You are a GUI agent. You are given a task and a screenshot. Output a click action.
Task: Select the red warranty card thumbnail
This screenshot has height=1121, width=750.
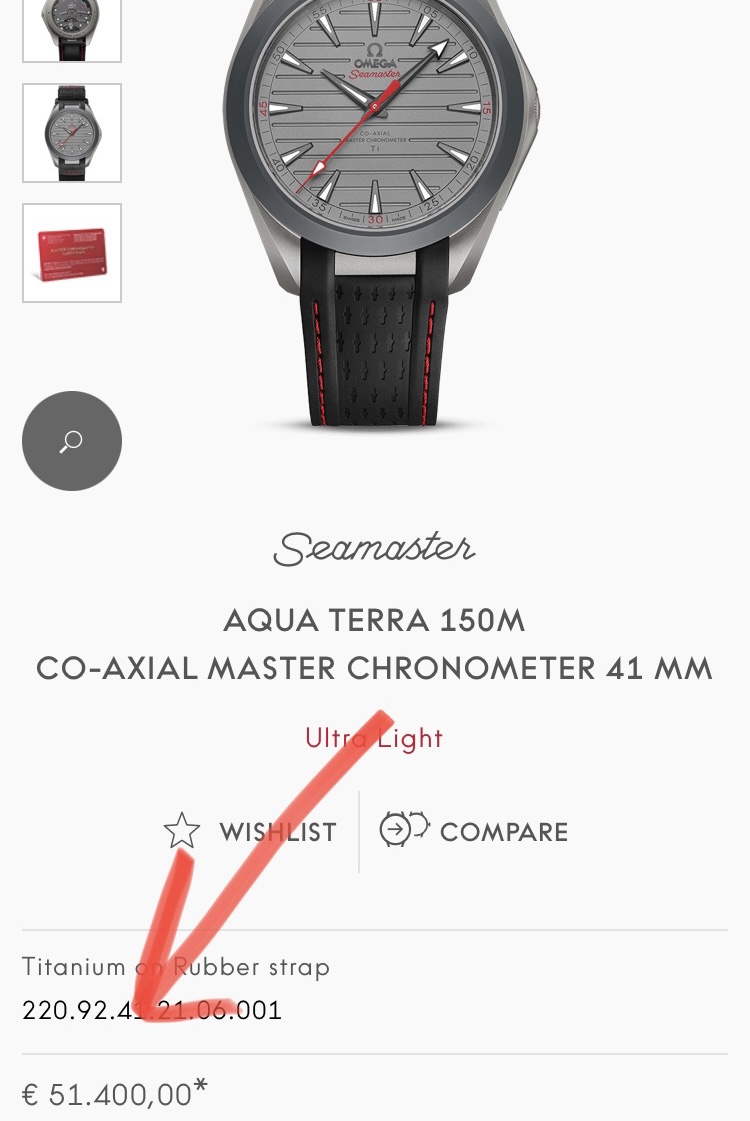[x=71, y=252]
